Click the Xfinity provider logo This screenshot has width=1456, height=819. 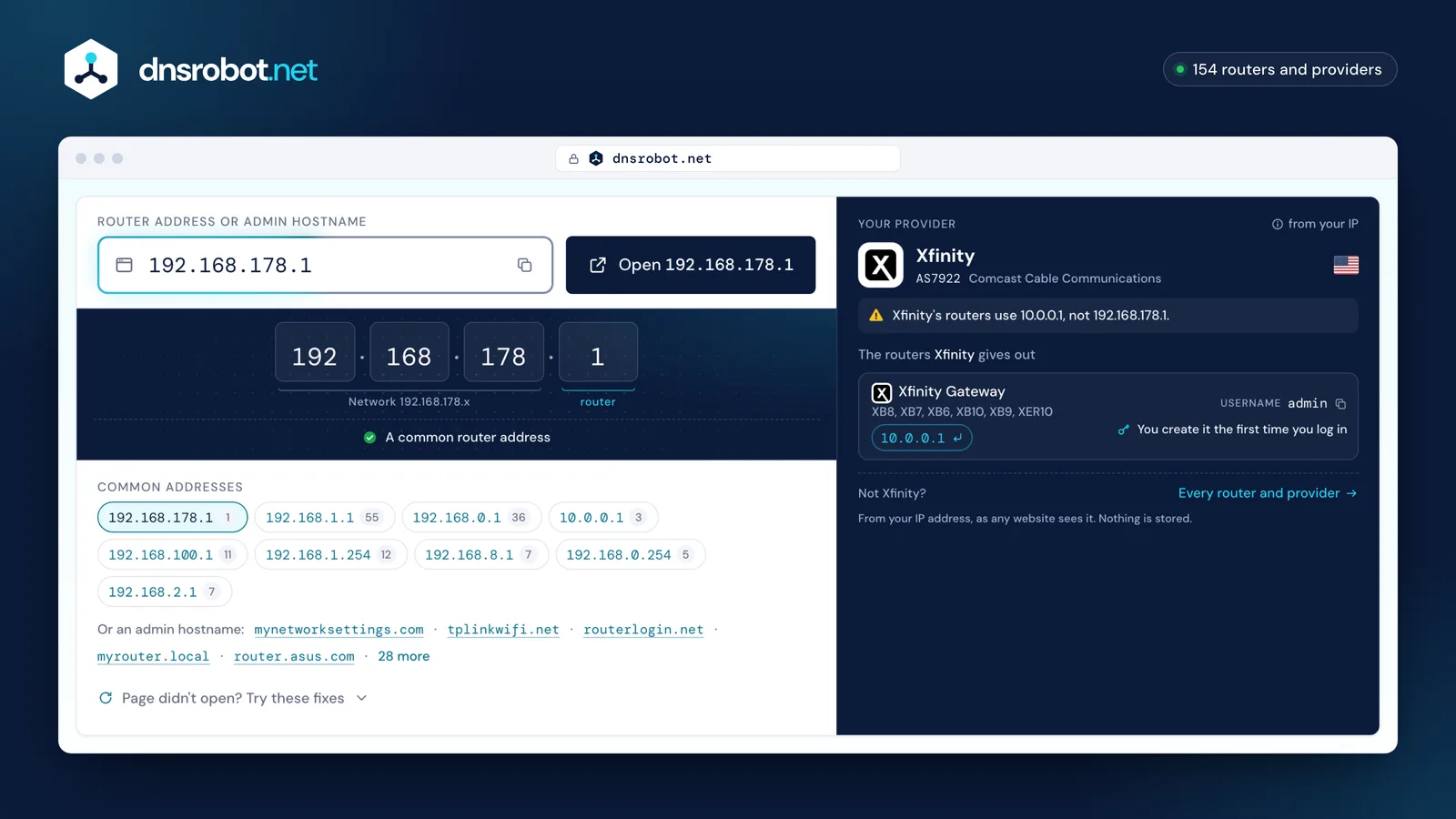pos(881,265)
